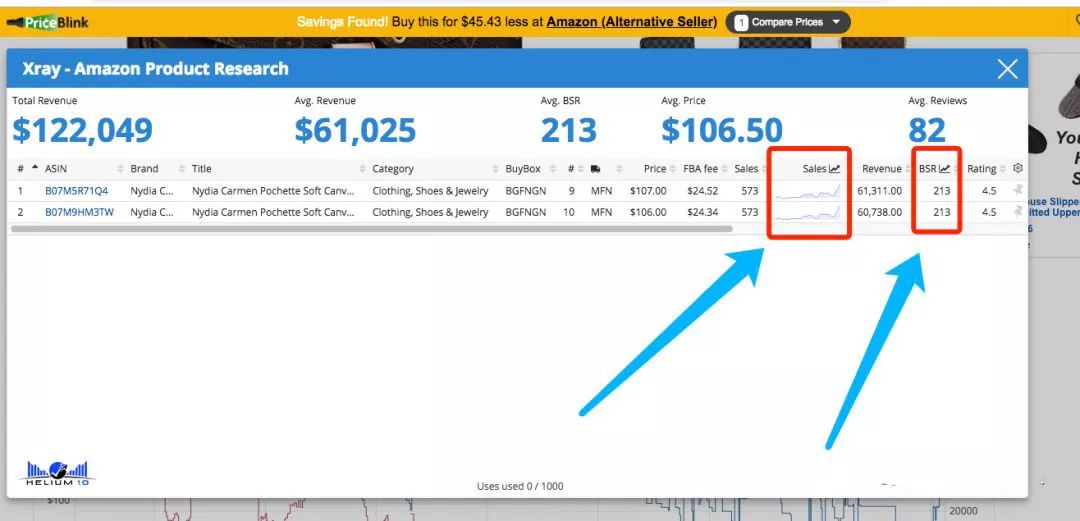Open ASIN B07M5R71Q4 link

[77, 190]
